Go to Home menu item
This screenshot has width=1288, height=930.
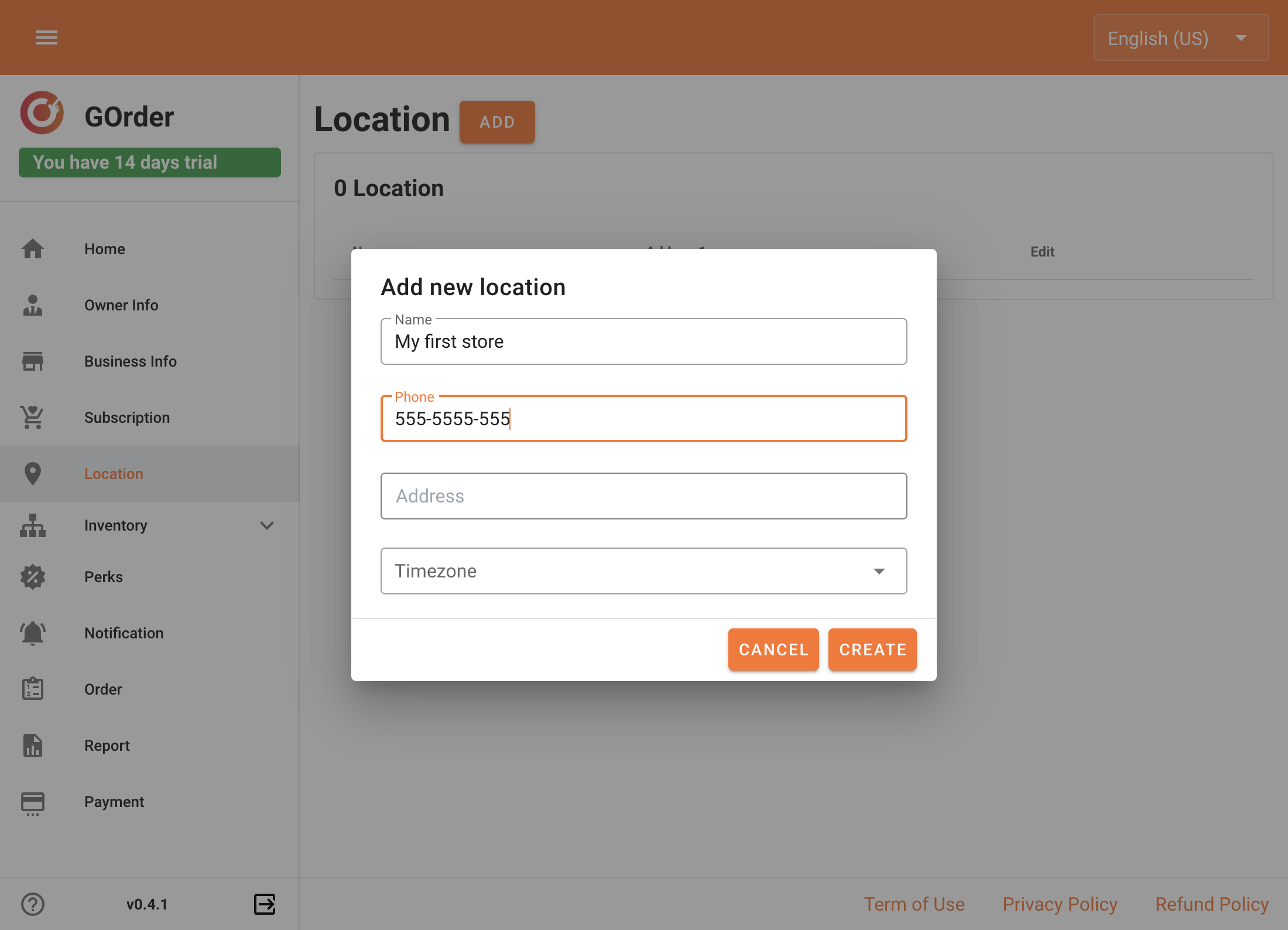pos(149,249)
